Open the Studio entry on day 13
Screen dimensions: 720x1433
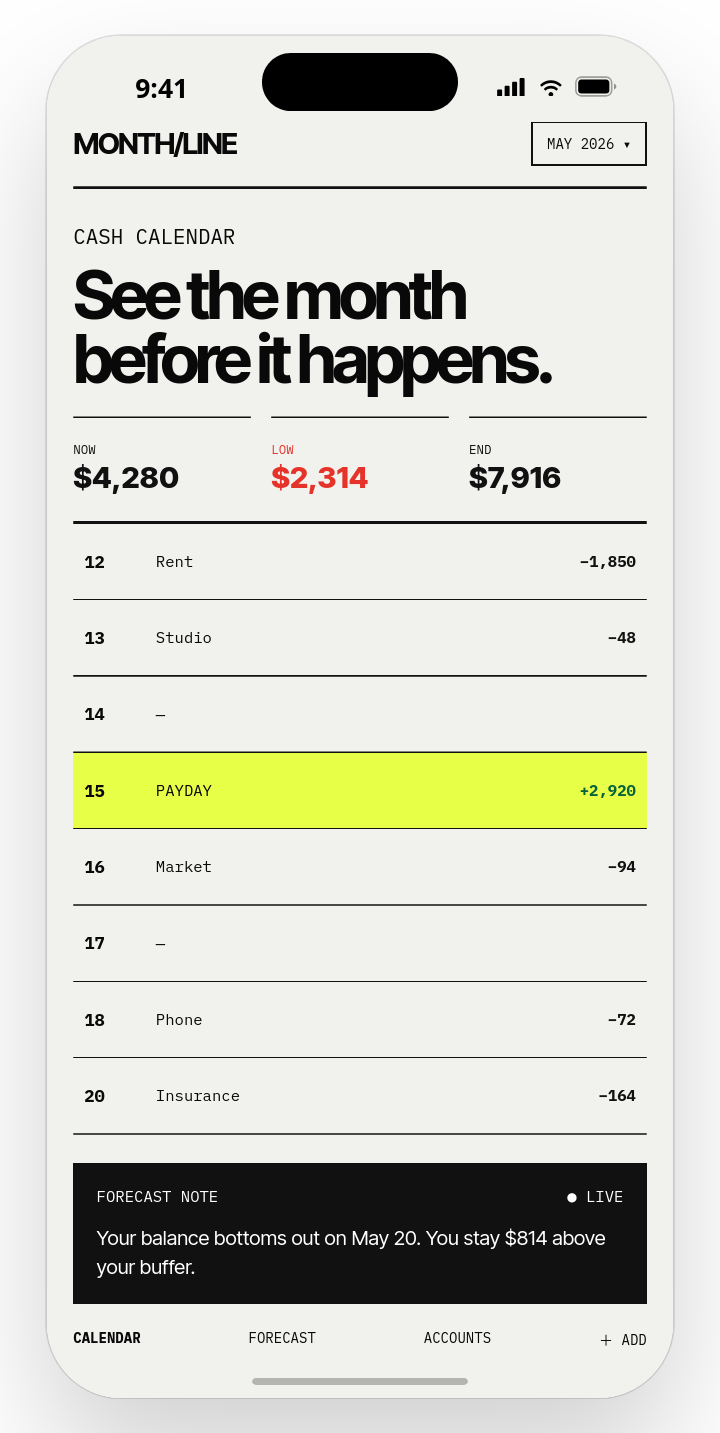coord(360,638)
